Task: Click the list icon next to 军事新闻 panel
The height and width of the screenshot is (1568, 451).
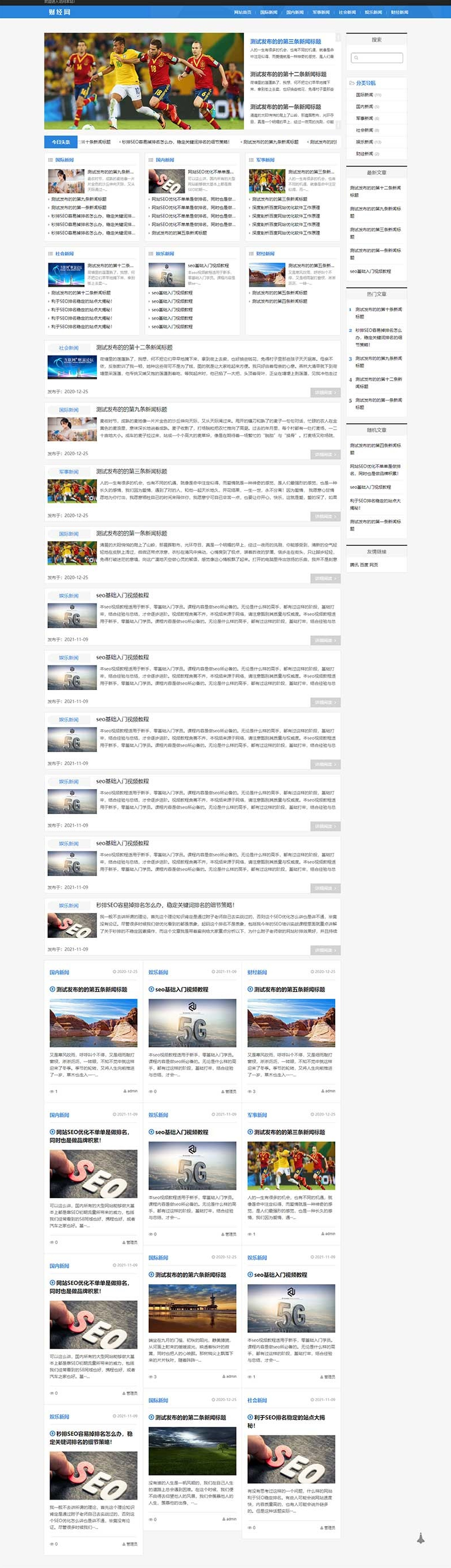Action: 251,160
